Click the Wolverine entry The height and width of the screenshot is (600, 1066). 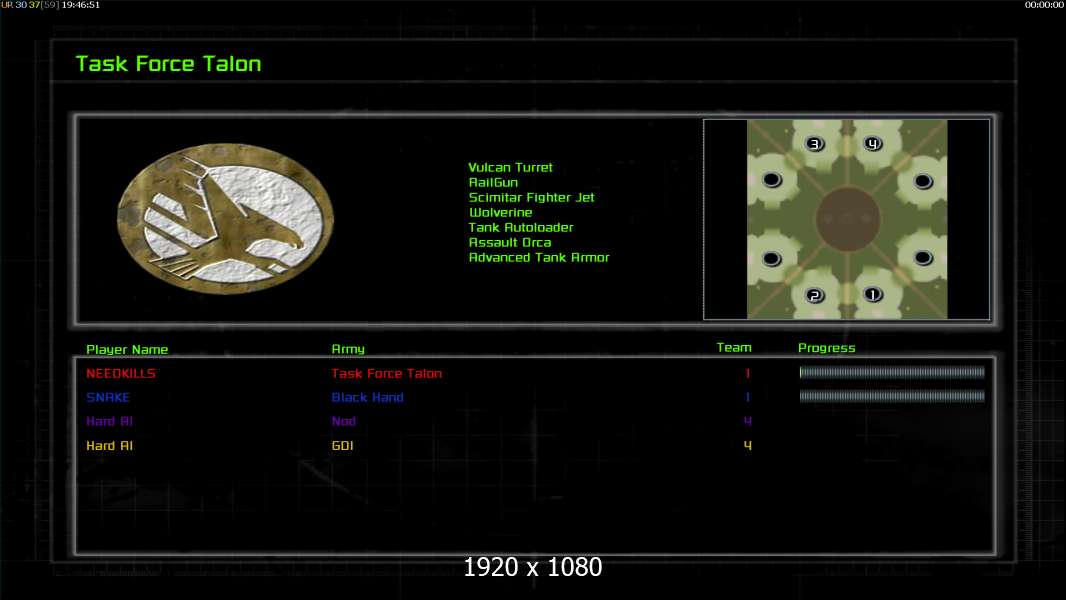(x=500, y=212)
